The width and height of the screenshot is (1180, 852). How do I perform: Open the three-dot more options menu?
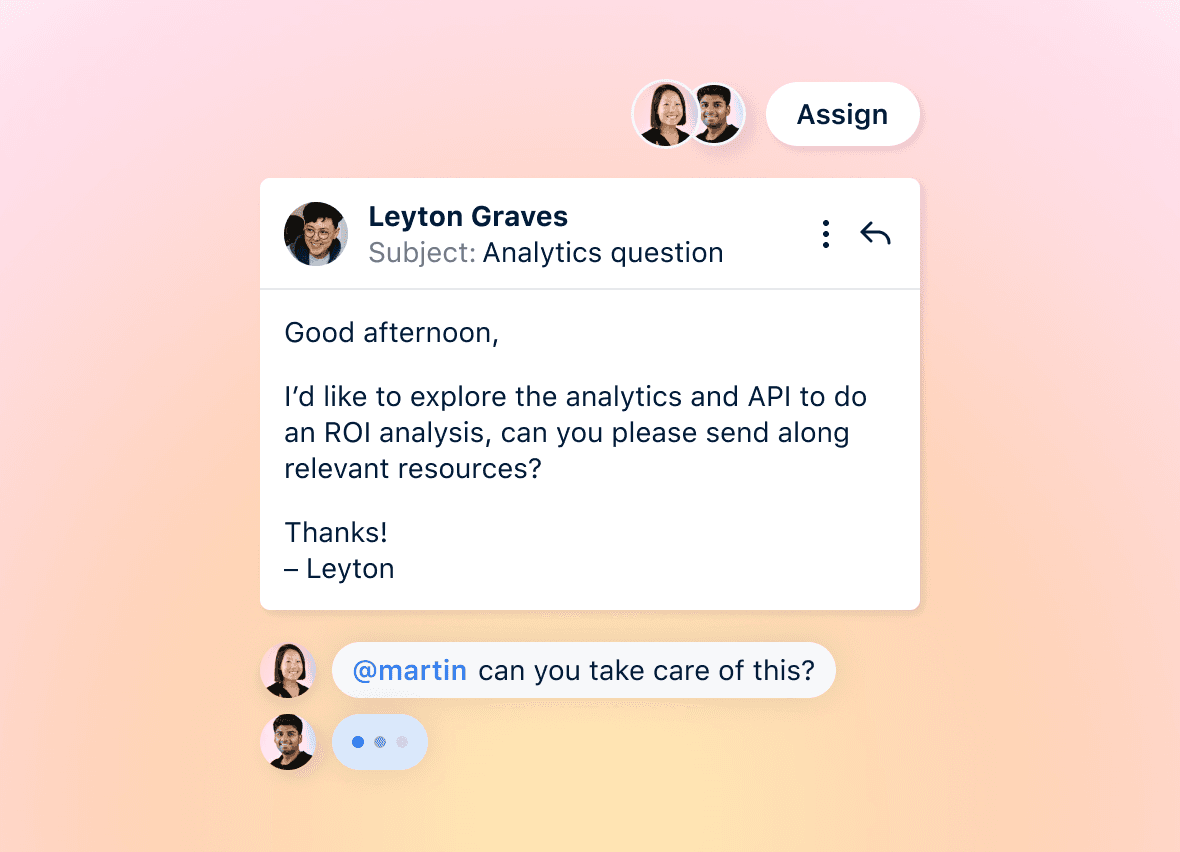coord(826,234)
